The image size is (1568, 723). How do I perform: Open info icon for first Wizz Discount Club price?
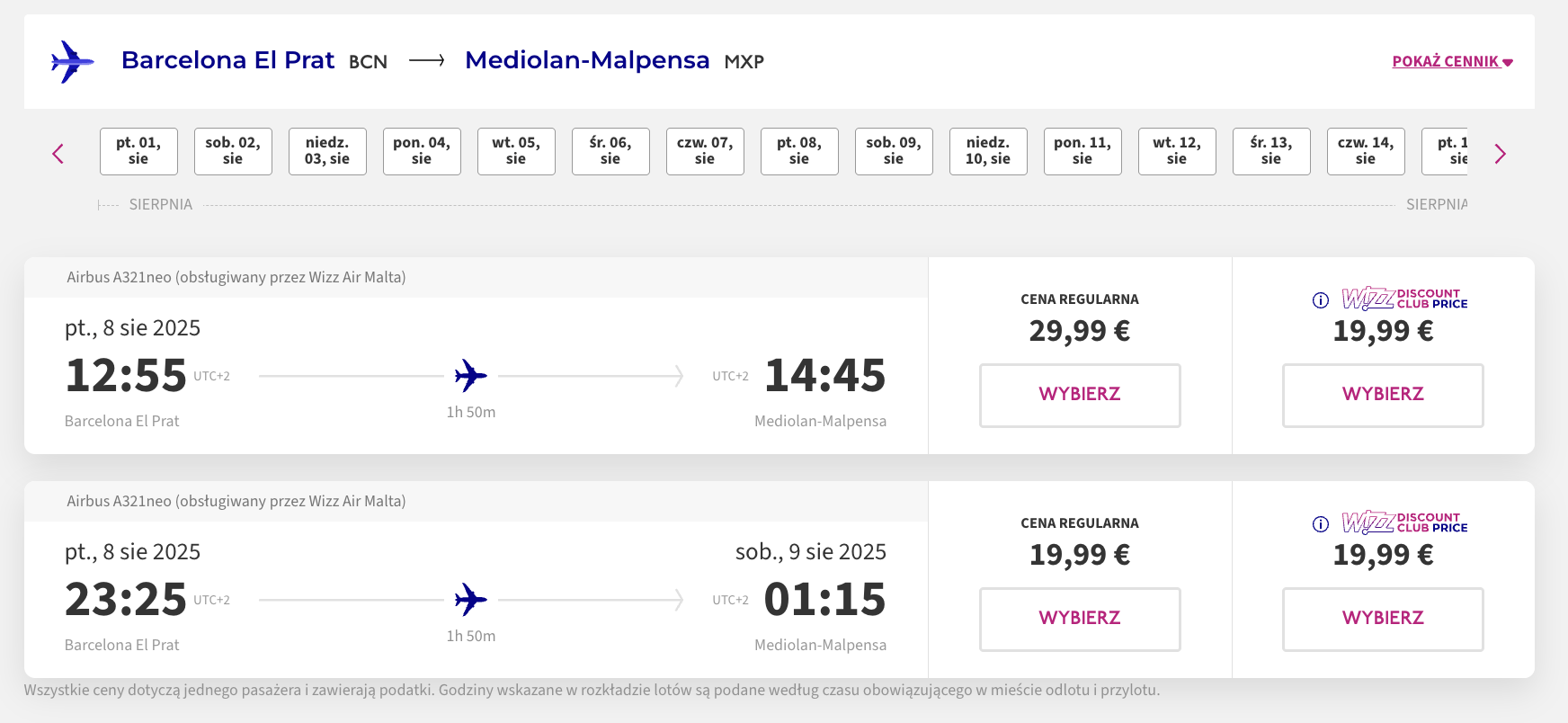pyautogui.click(x=1321, y=300)
